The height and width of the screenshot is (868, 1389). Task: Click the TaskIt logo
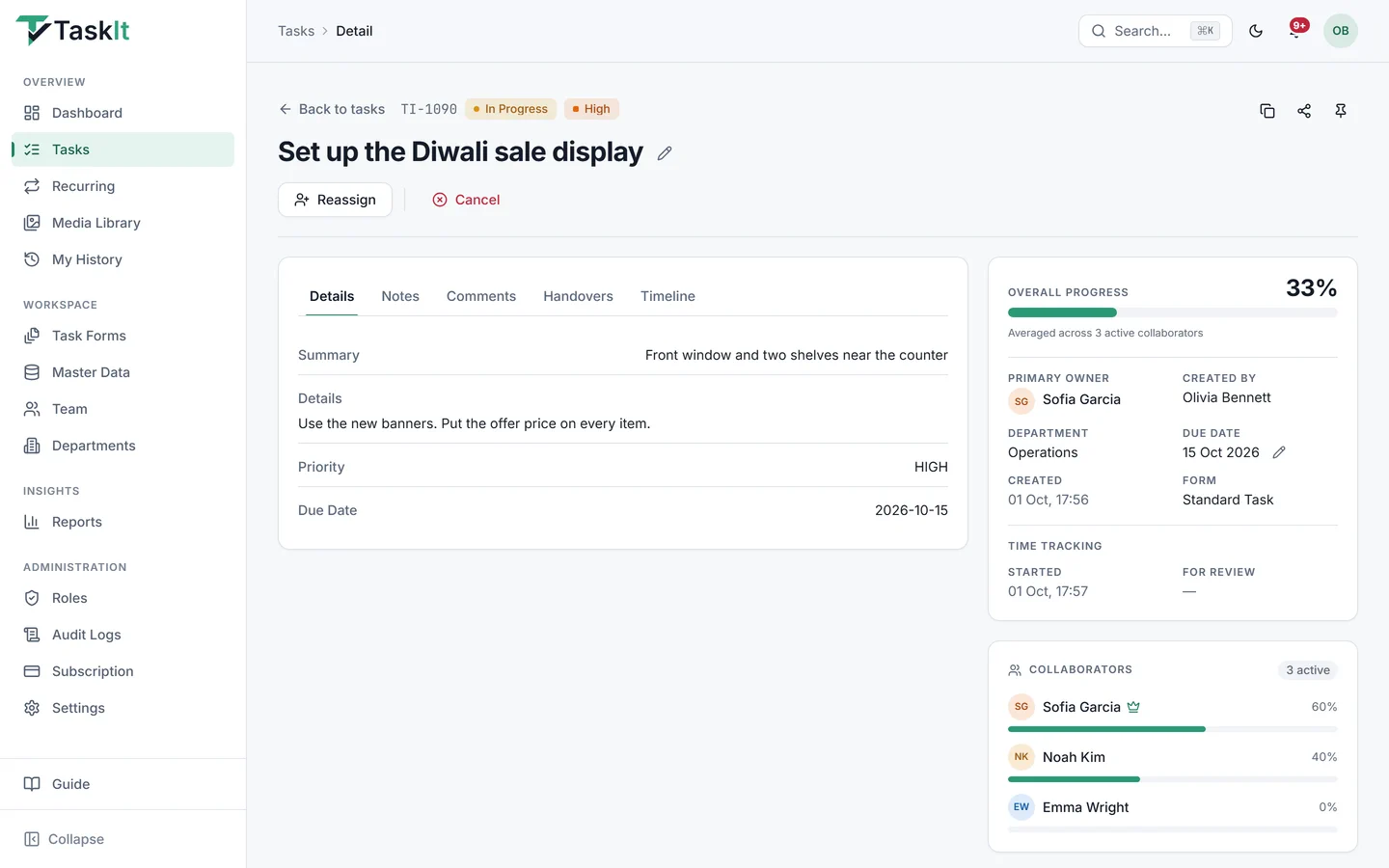coord(72,31)
